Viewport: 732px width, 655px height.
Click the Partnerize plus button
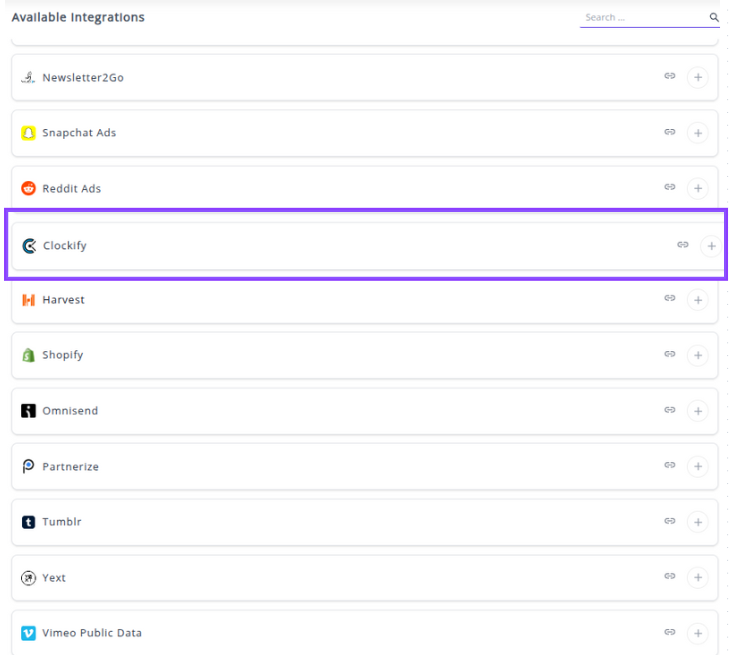tap(697, 466)
